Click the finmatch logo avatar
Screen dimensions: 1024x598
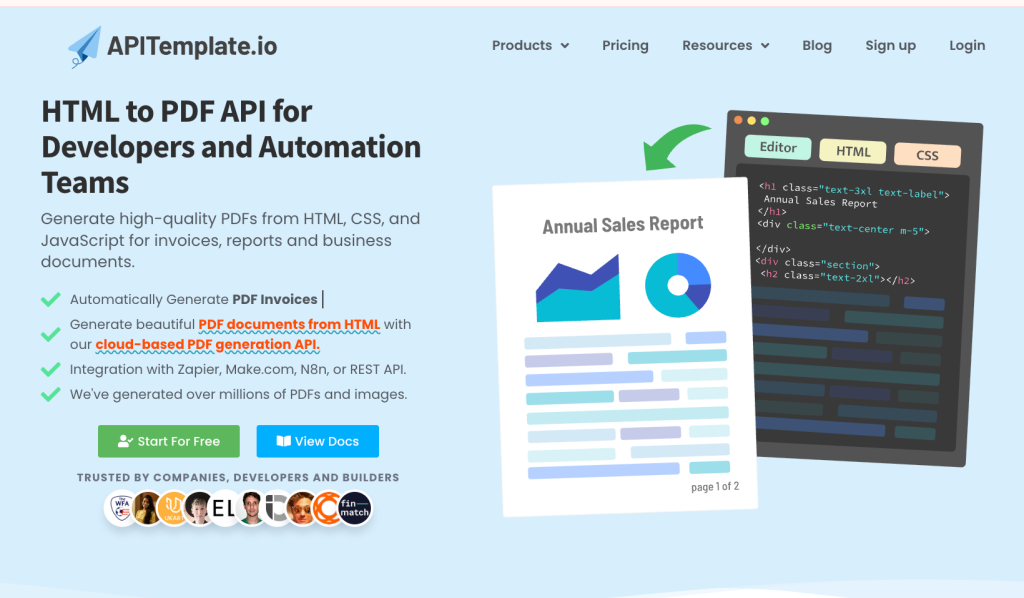click(354, 509)
